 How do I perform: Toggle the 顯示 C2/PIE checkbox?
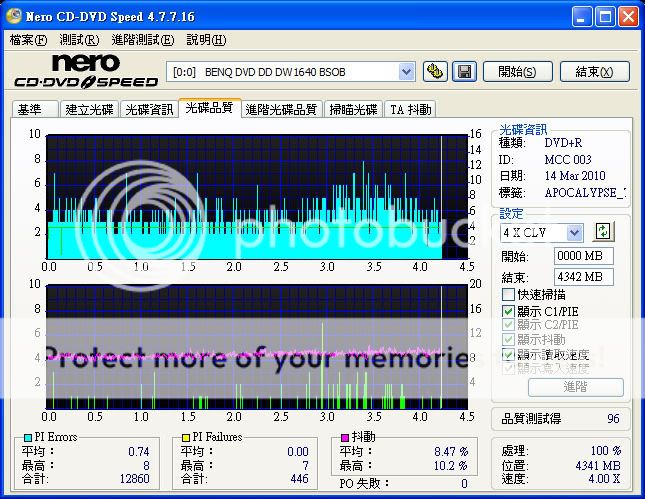click(x=508, y=325)
